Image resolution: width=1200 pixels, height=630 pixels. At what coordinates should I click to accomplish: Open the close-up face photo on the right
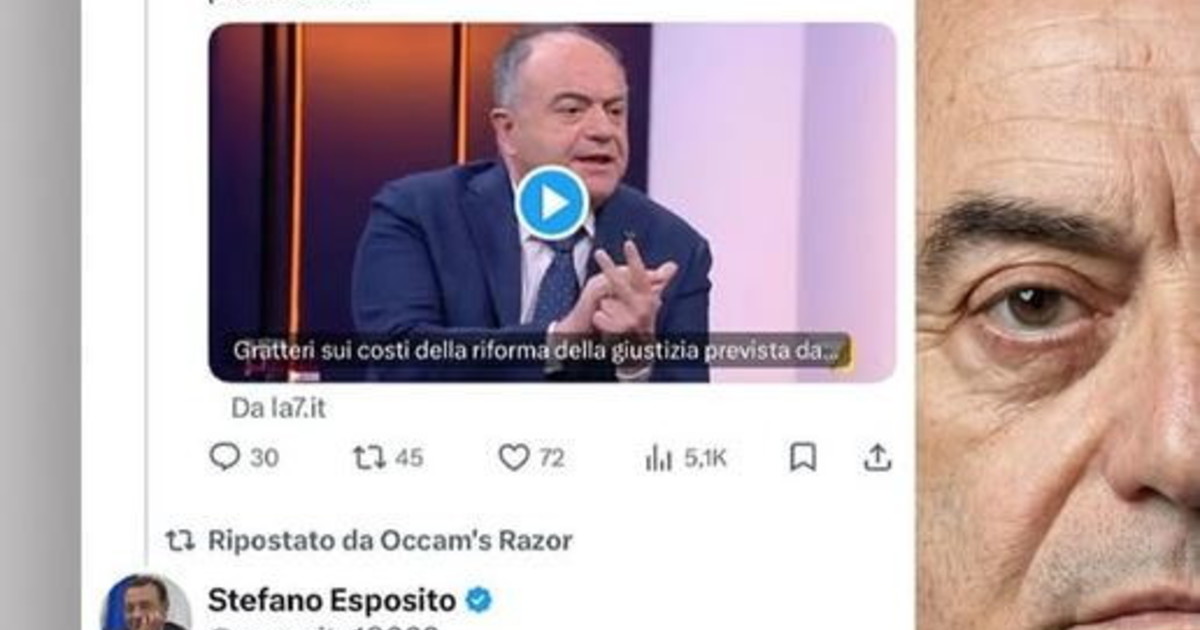tap(1058, 315)
